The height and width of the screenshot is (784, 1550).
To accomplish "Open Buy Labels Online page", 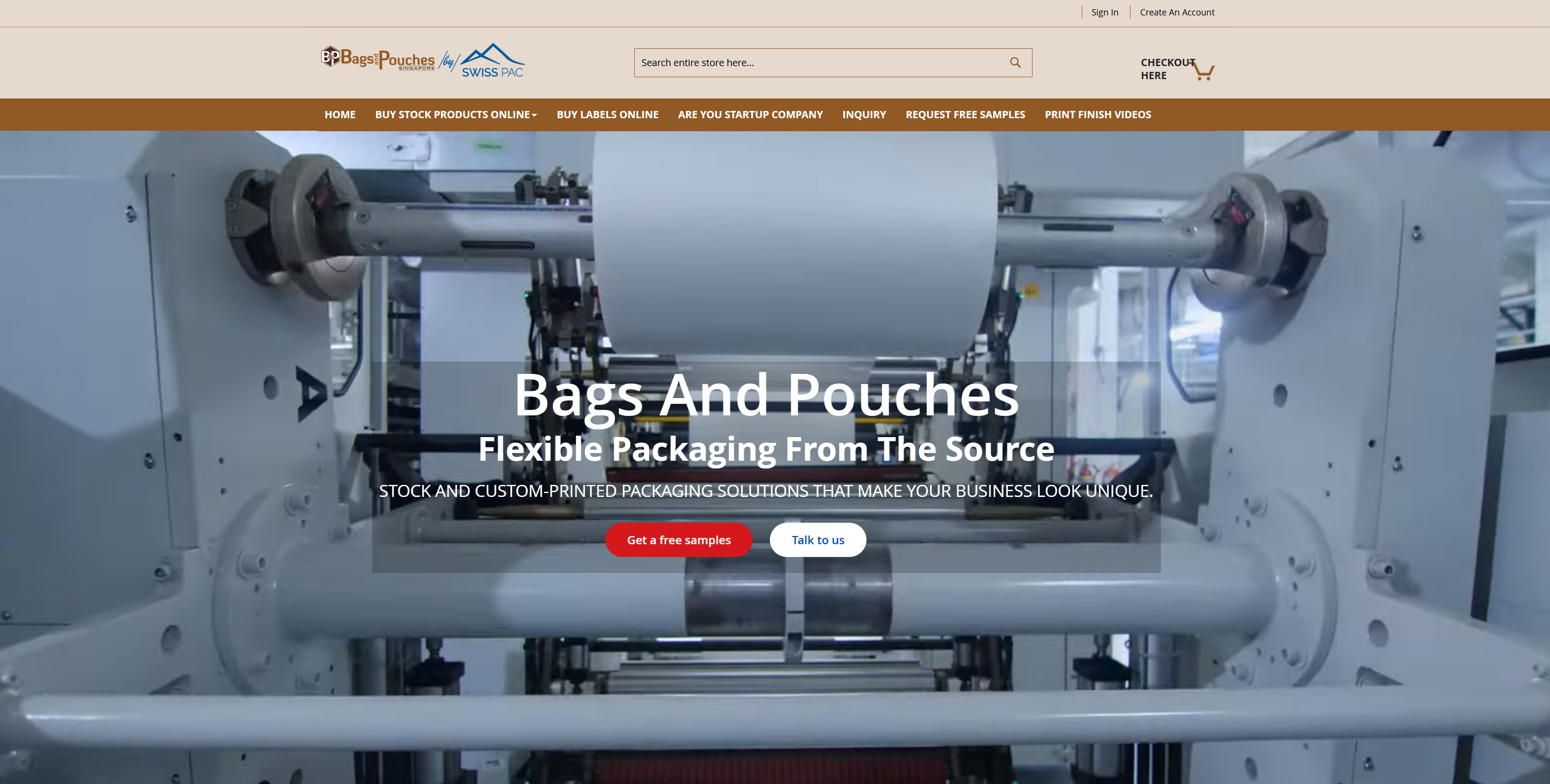I will point(607,114).
